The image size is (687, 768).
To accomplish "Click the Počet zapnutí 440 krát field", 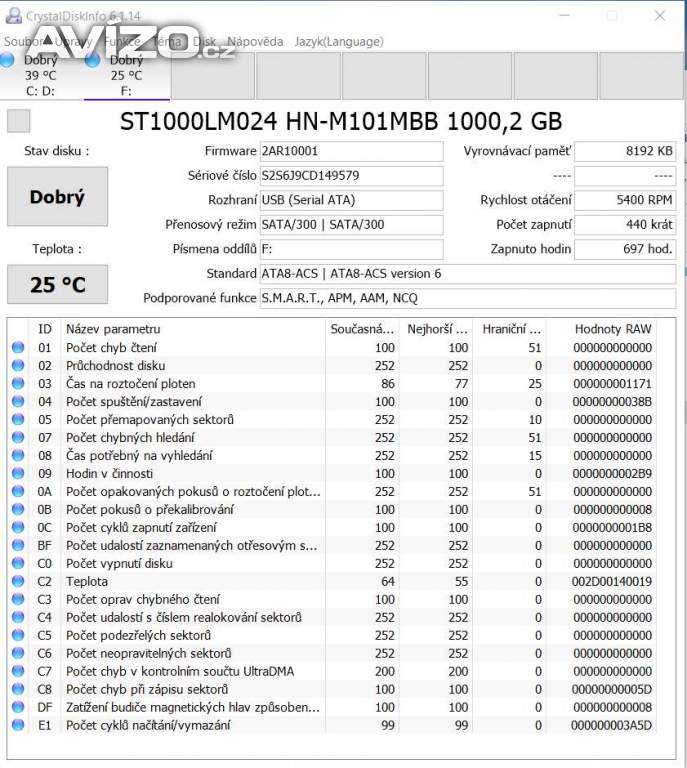I will [x=625, y=225].
